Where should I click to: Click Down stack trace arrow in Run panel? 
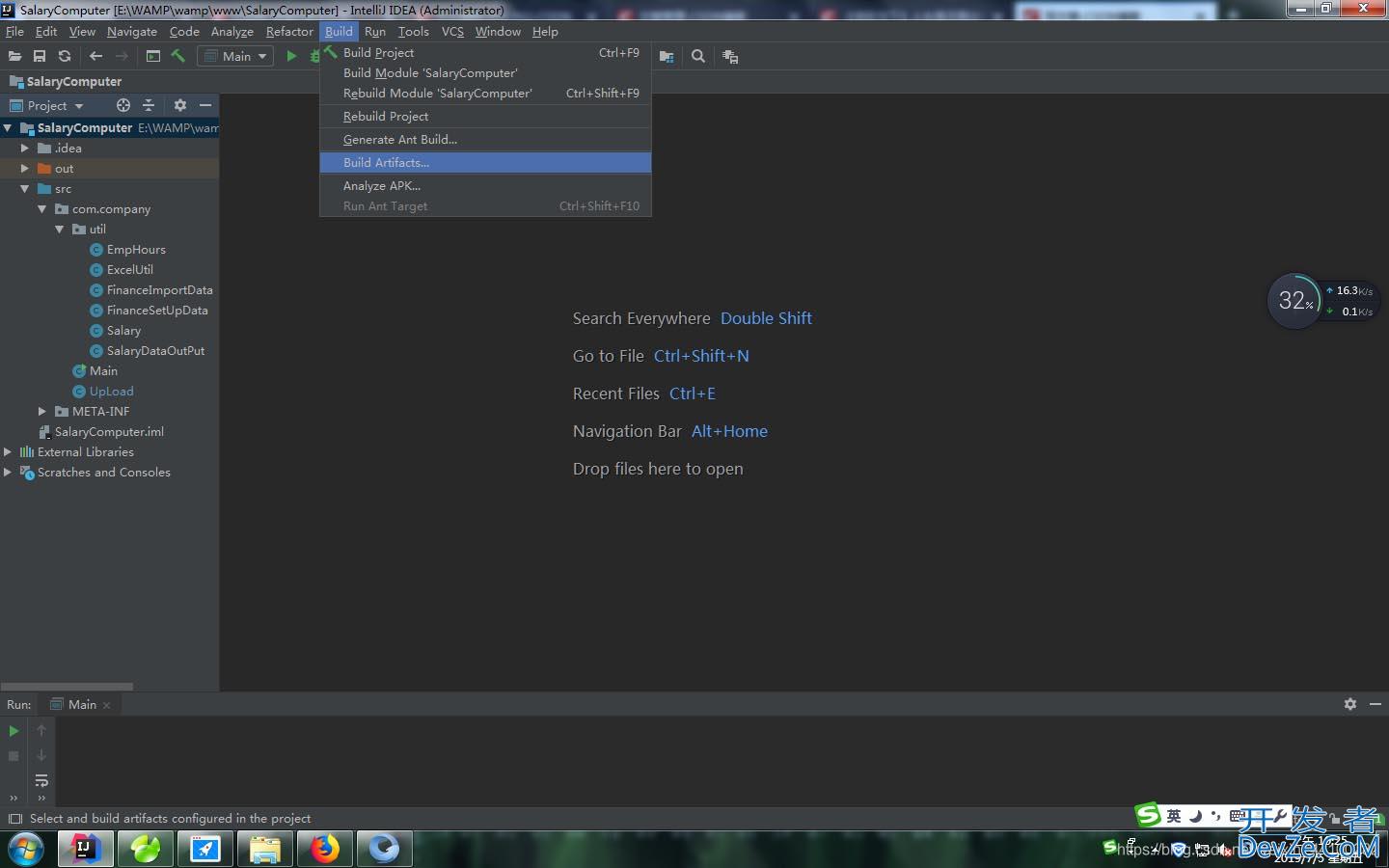coord(41,756)
